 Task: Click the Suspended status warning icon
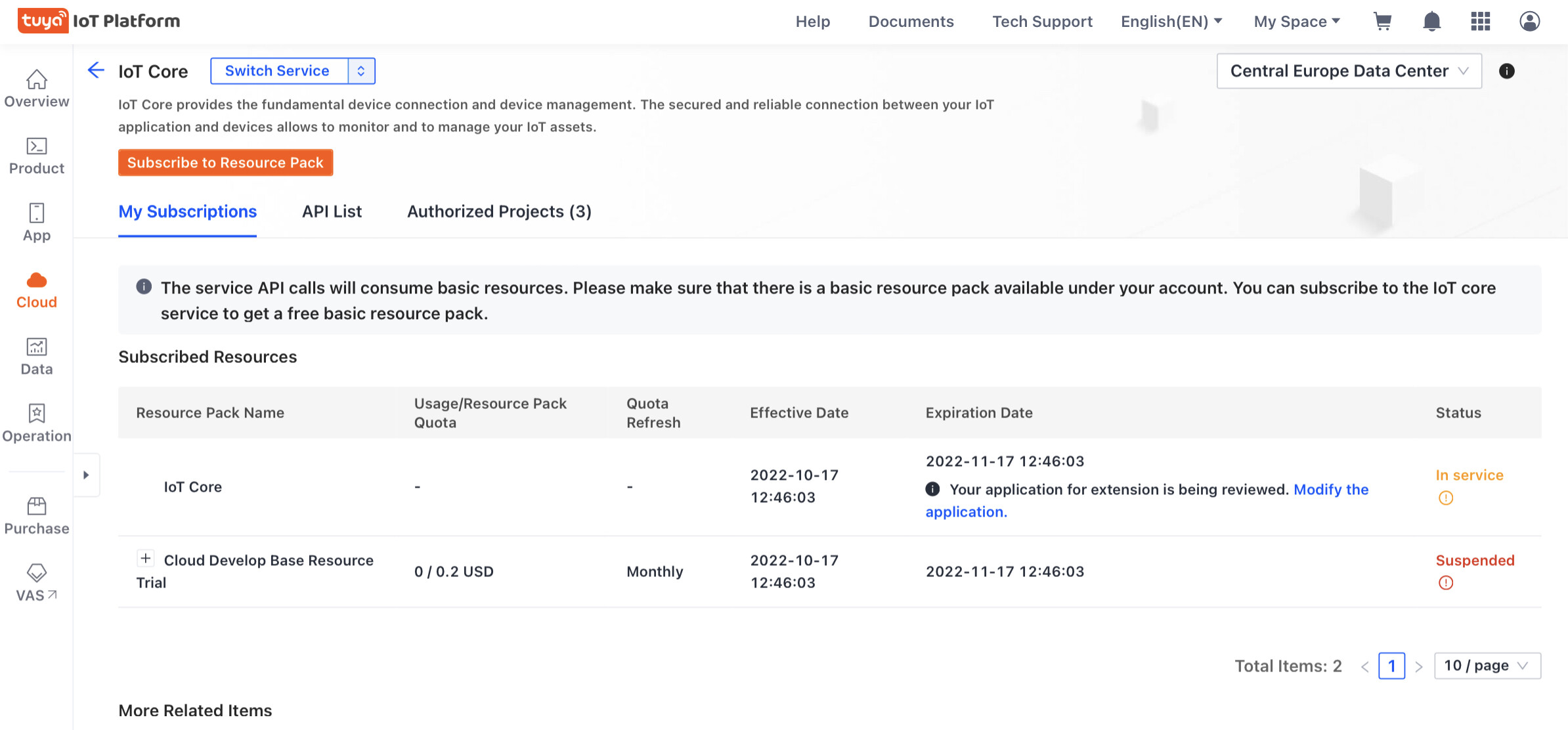pos(1445,583)
